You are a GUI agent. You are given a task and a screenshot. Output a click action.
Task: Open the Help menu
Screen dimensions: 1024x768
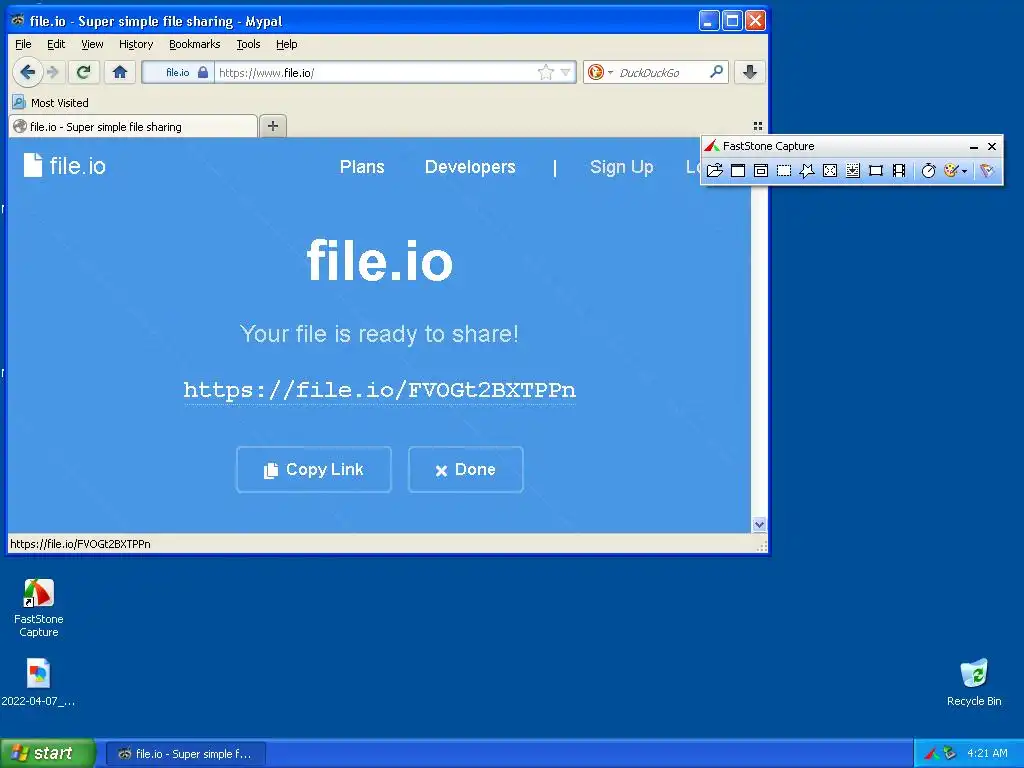pos(287,44)
